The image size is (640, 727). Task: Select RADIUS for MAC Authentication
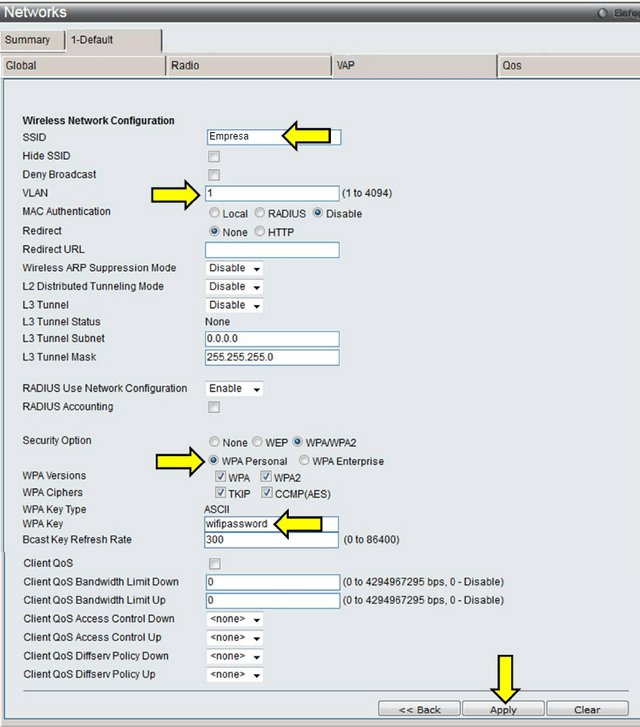[260, 213]
